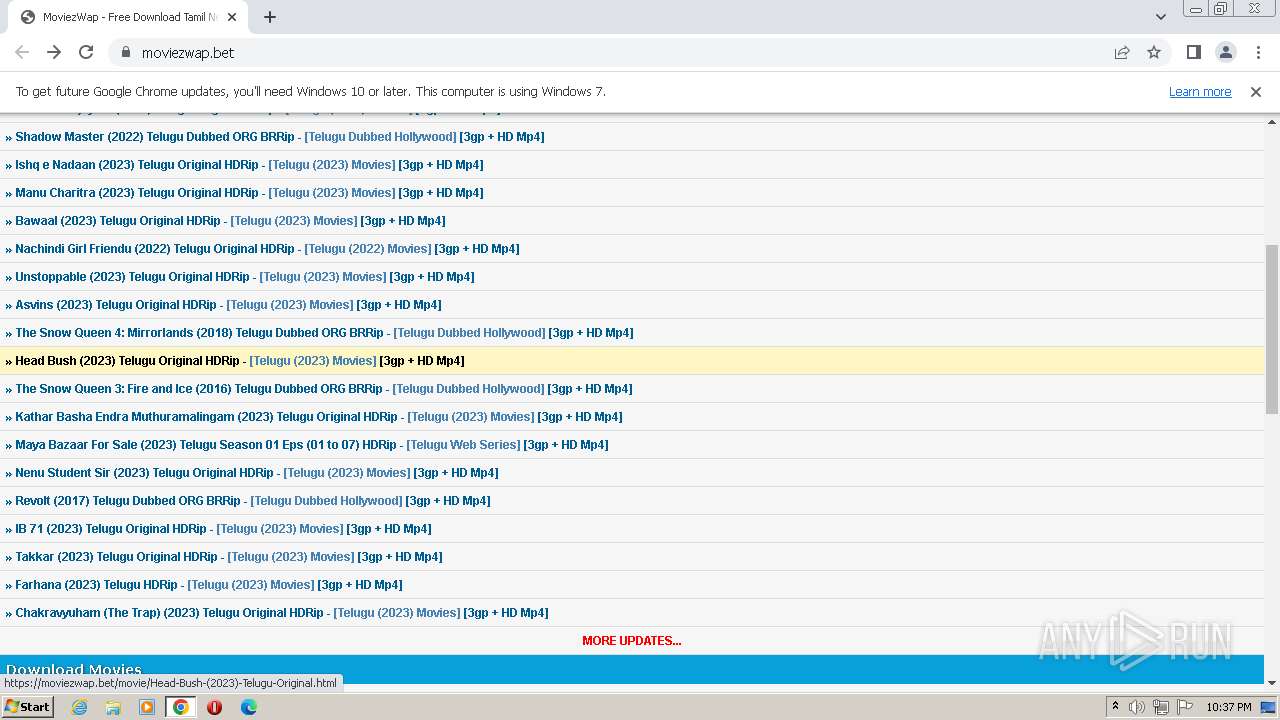1280x720 pixels.
Task: Select the MoviezWap browser tab
Action: click(x=128, y=17)
